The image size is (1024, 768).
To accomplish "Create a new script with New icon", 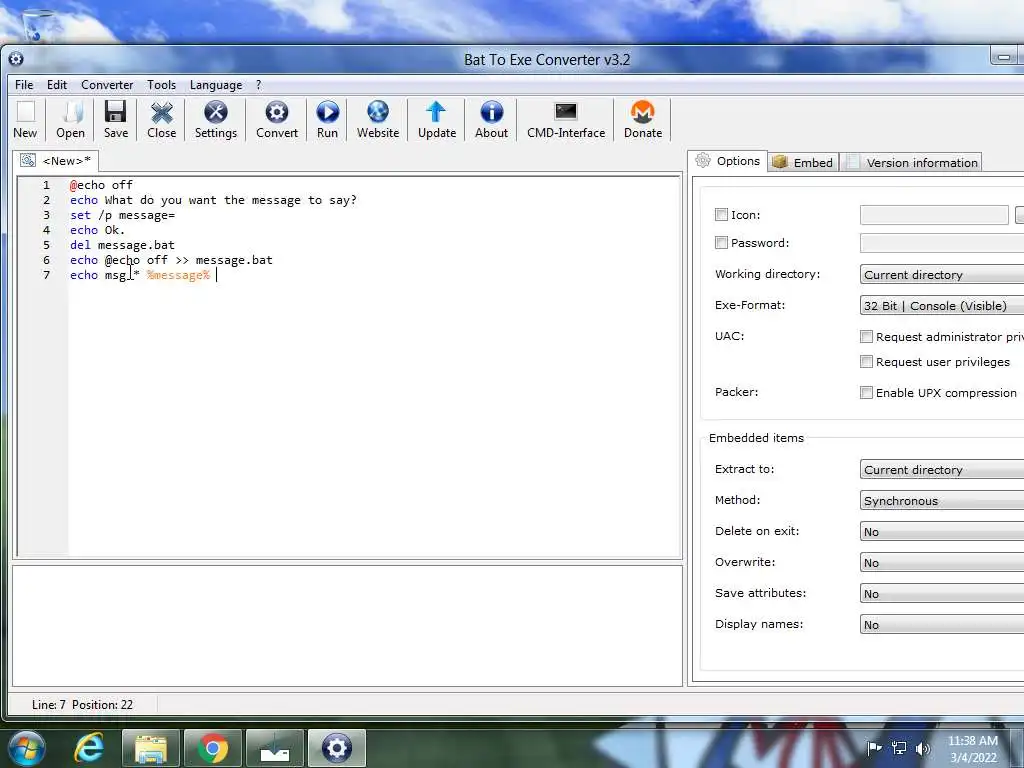I will click(x=25, y=120).
